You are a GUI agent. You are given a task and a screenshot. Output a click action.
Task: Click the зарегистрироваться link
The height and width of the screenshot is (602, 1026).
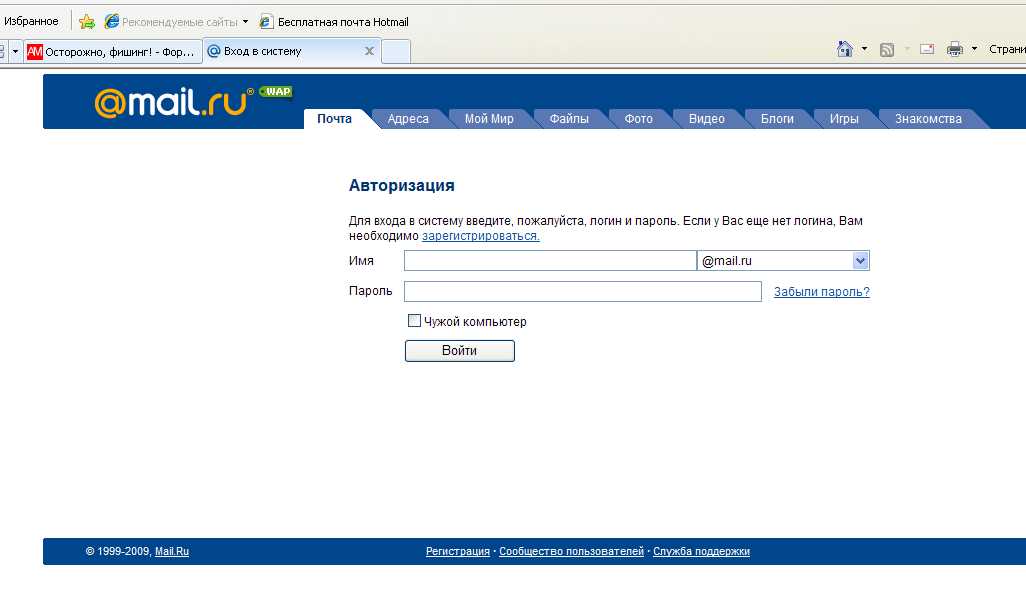click(480, 236)
